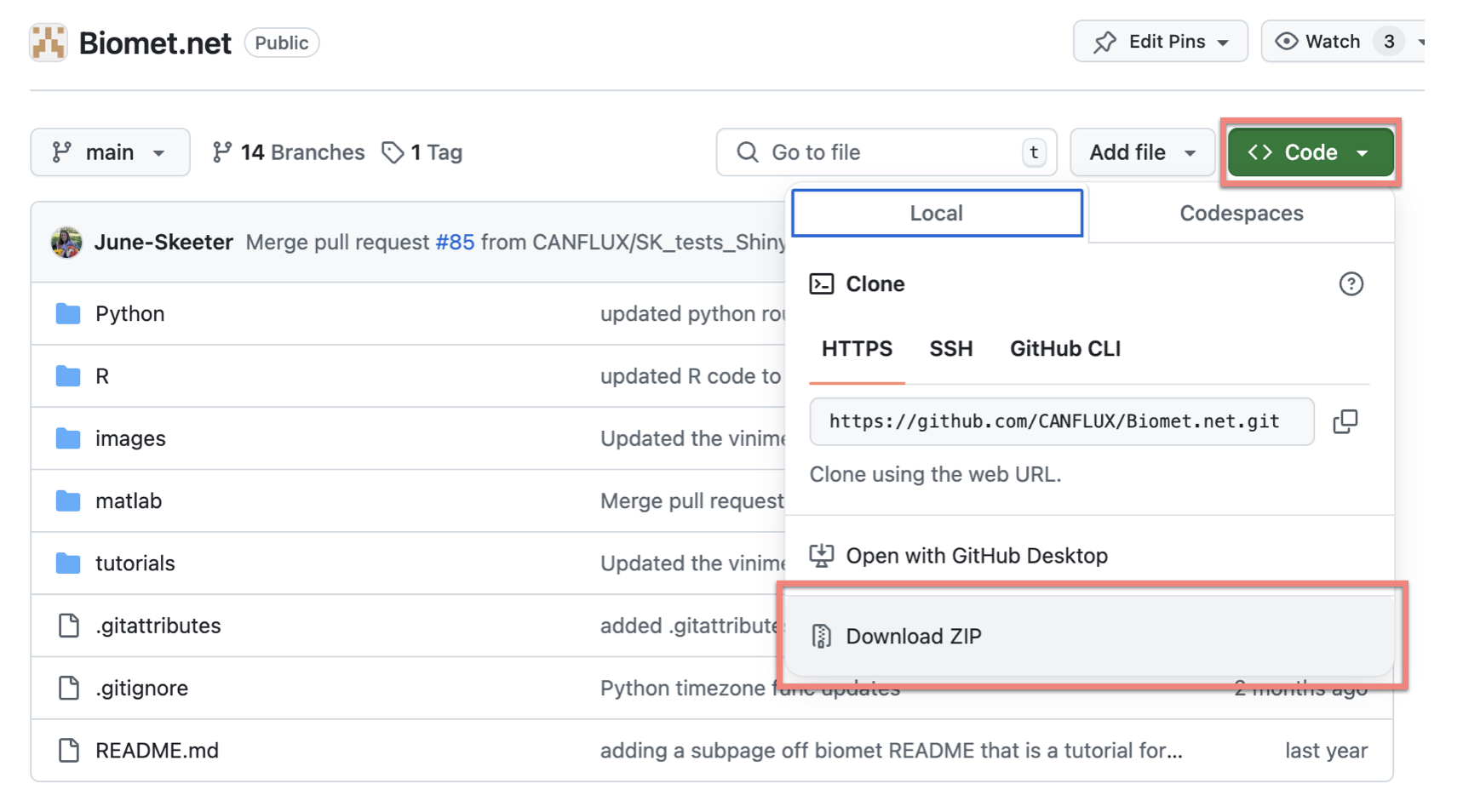The height and width of the screenshot is (812, 1463).
Task: Click the zip file icon
Action: [822, 637]
